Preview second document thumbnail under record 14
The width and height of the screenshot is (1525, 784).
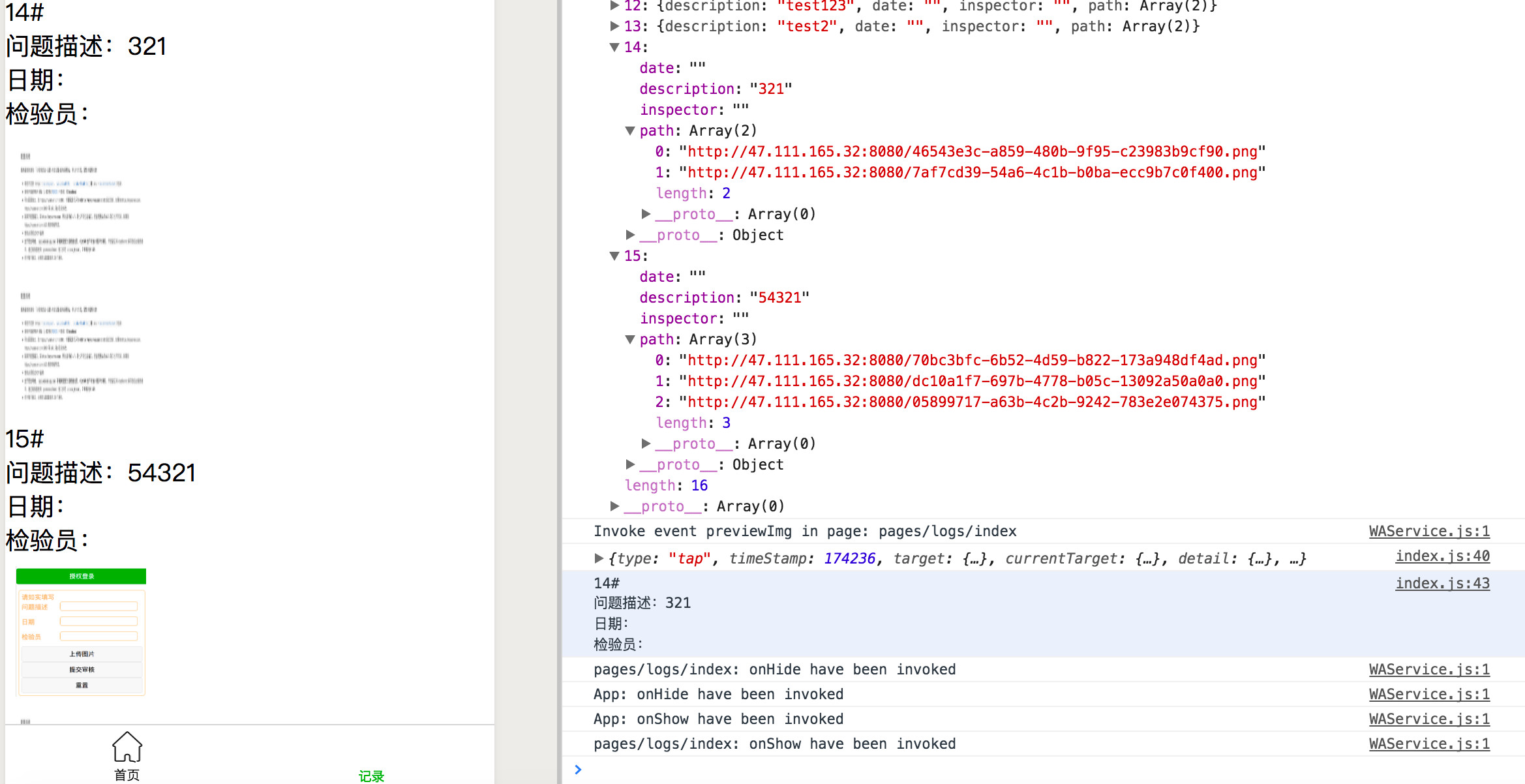tap(82, 346)
